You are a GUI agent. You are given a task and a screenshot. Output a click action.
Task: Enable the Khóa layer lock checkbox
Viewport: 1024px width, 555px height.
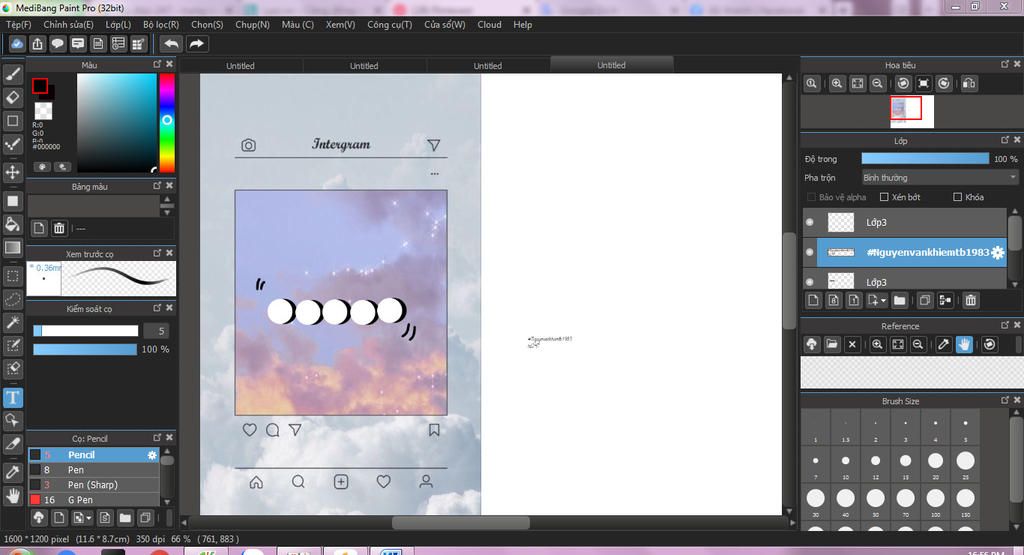pos(957,197)
